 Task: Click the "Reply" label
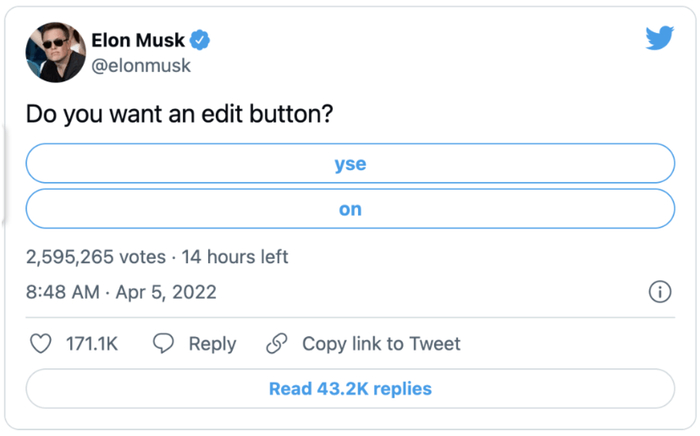(212, 344)
